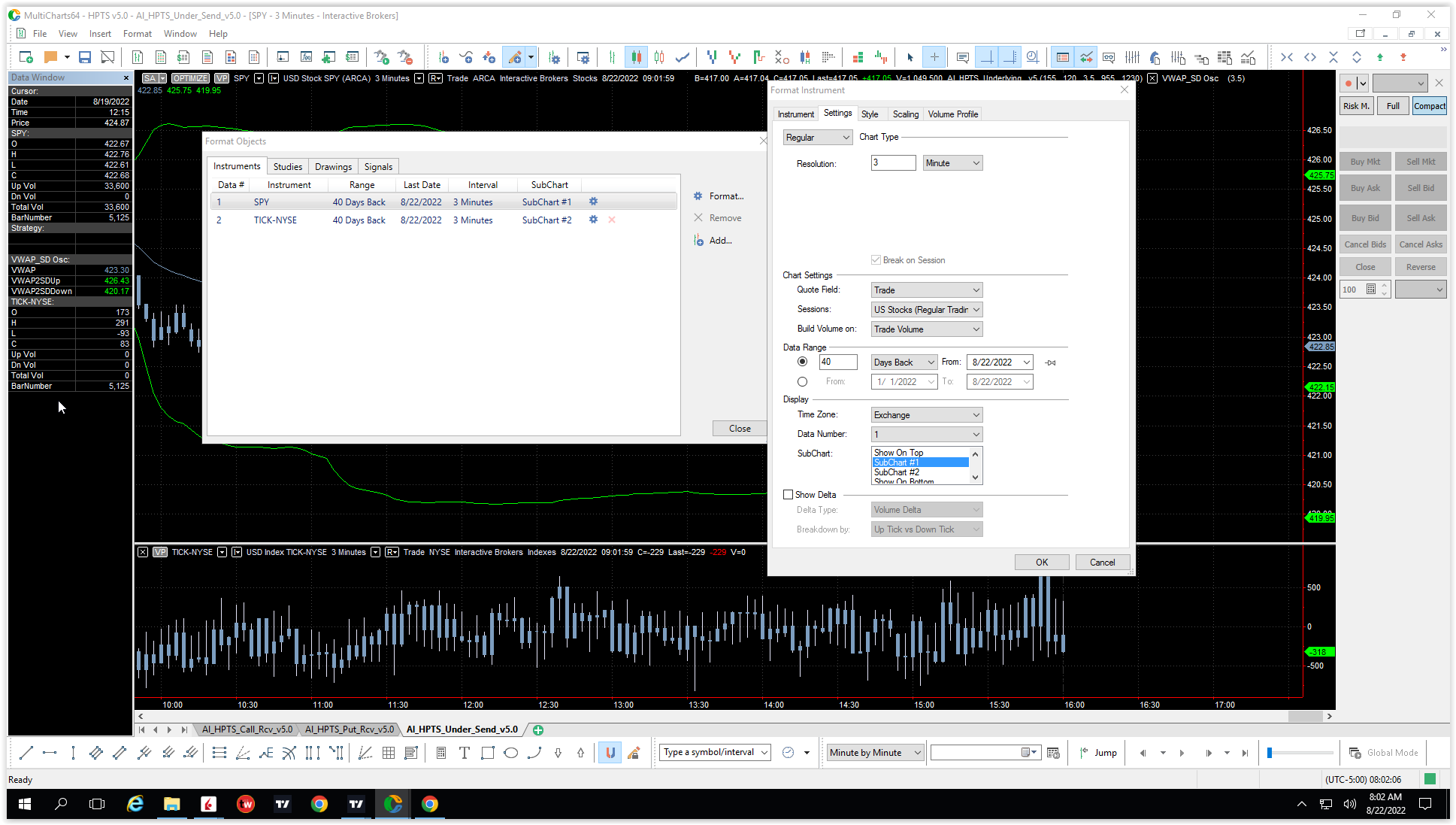The height and width of the screenshot is (825, 1456).
Task: Click the red record button in the trade panel
Action: (x=1349, y=83)
